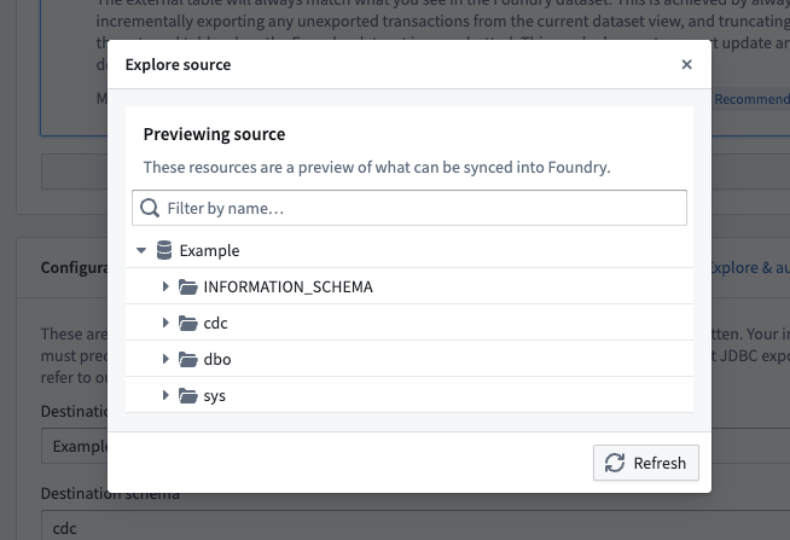Select the INFORMATION_SCHEMA tree label
This screenshot has width=790, height=540.
(288, 287)
